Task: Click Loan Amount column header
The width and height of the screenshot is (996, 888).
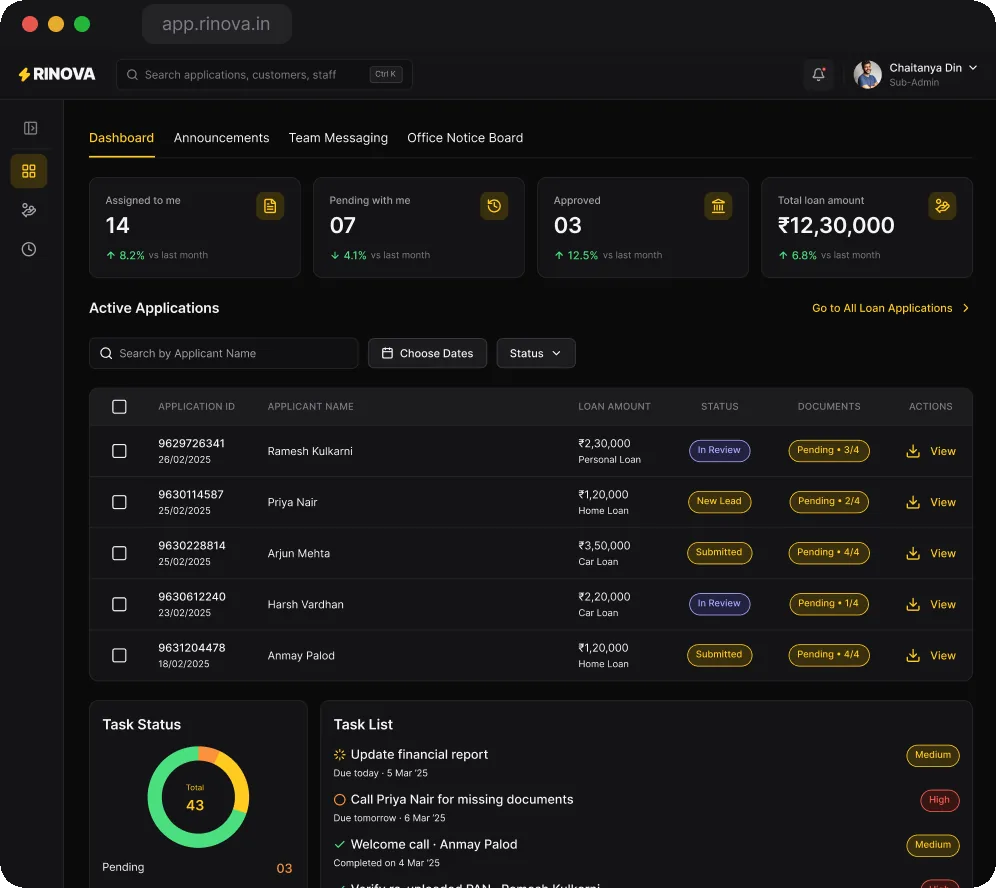Action: (614, 407)
